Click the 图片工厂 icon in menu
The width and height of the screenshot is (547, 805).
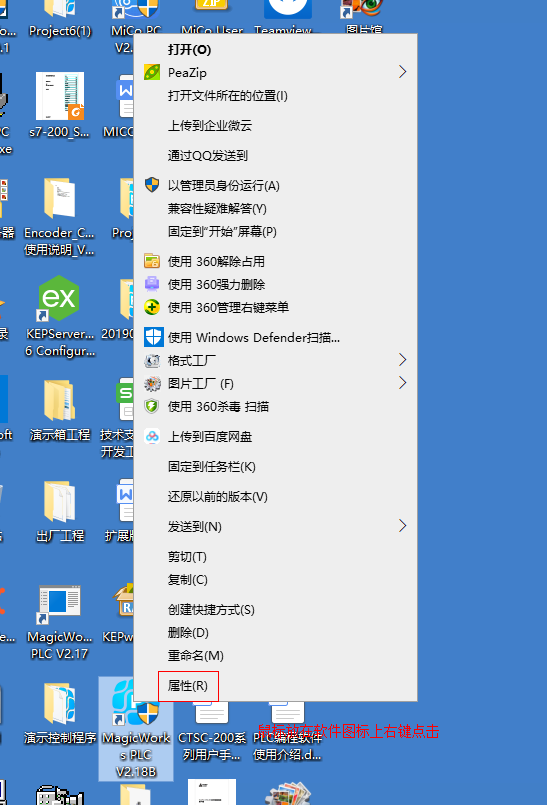(x=152, y=384)
